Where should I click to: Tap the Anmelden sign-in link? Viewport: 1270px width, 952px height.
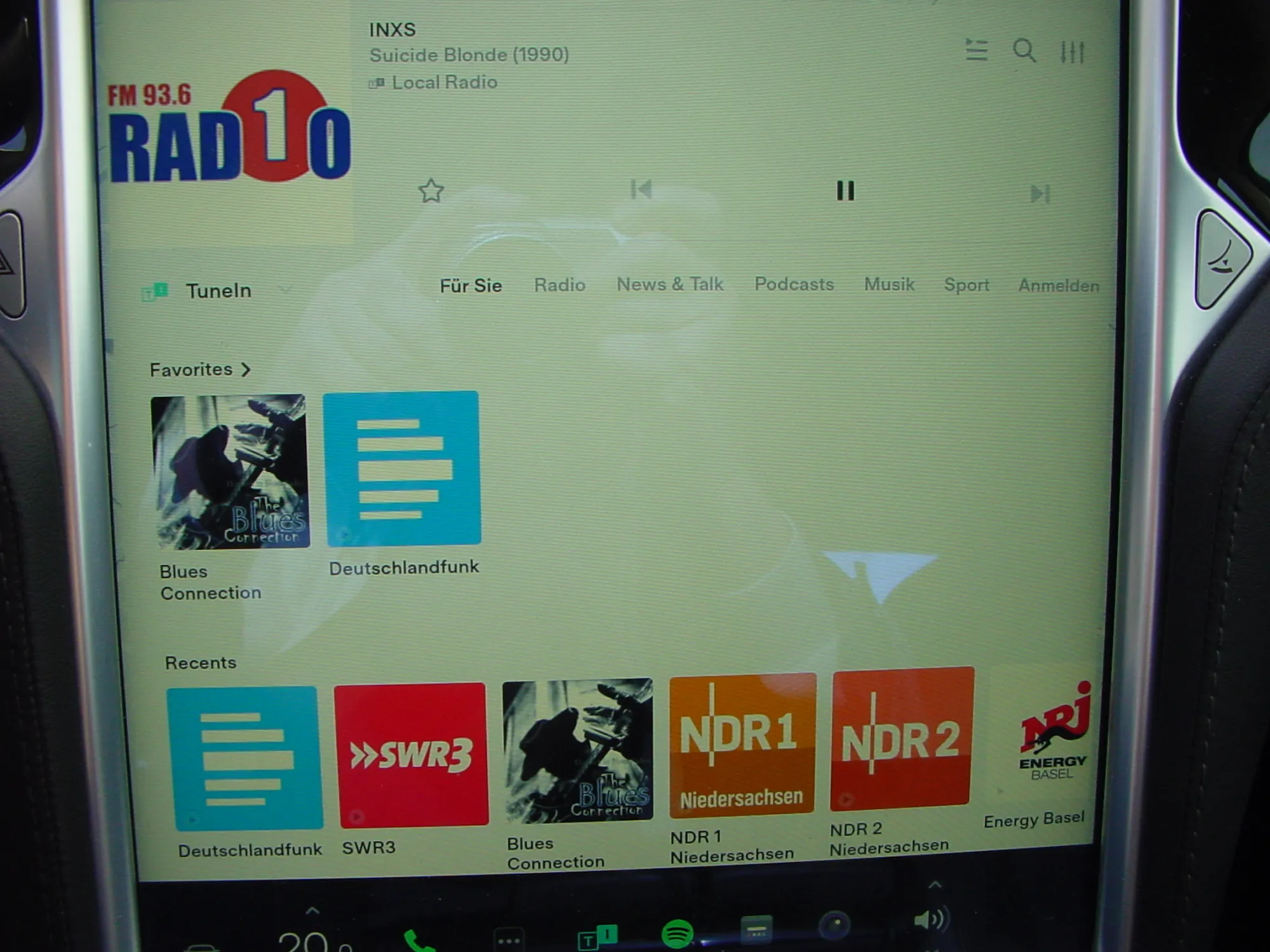coord(1059,286)
